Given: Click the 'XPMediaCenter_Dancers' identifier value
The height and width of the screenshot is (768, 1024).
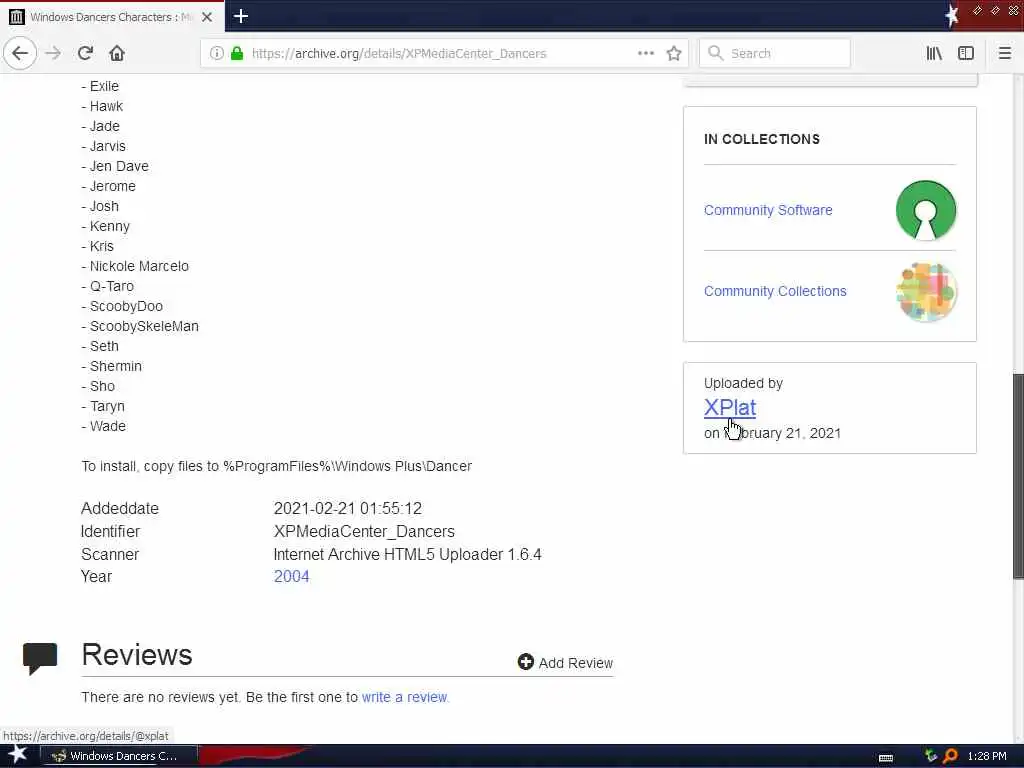Looking at the screenshot, I should (x=364, y=532).
